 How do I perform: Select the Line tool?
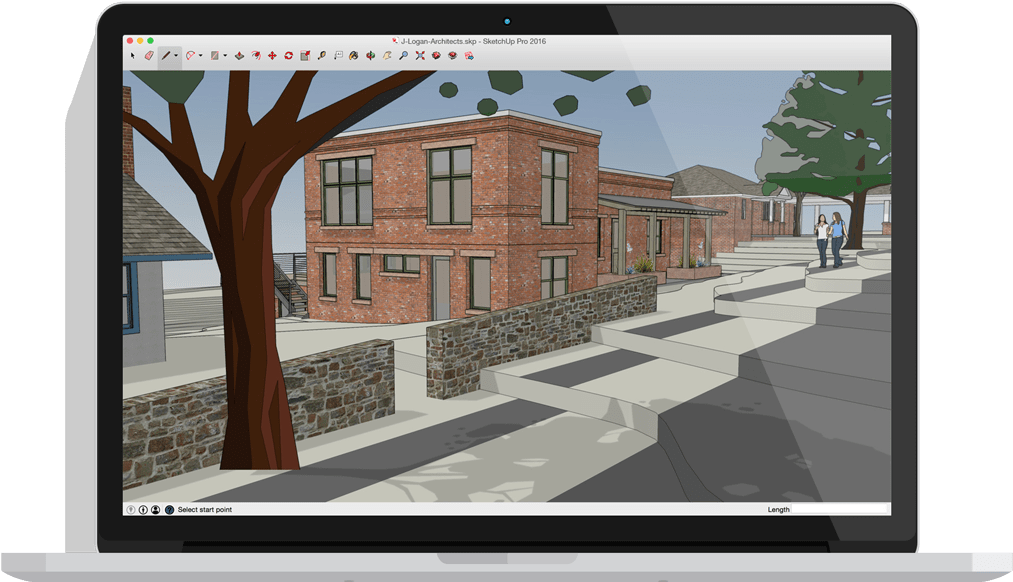165,57
